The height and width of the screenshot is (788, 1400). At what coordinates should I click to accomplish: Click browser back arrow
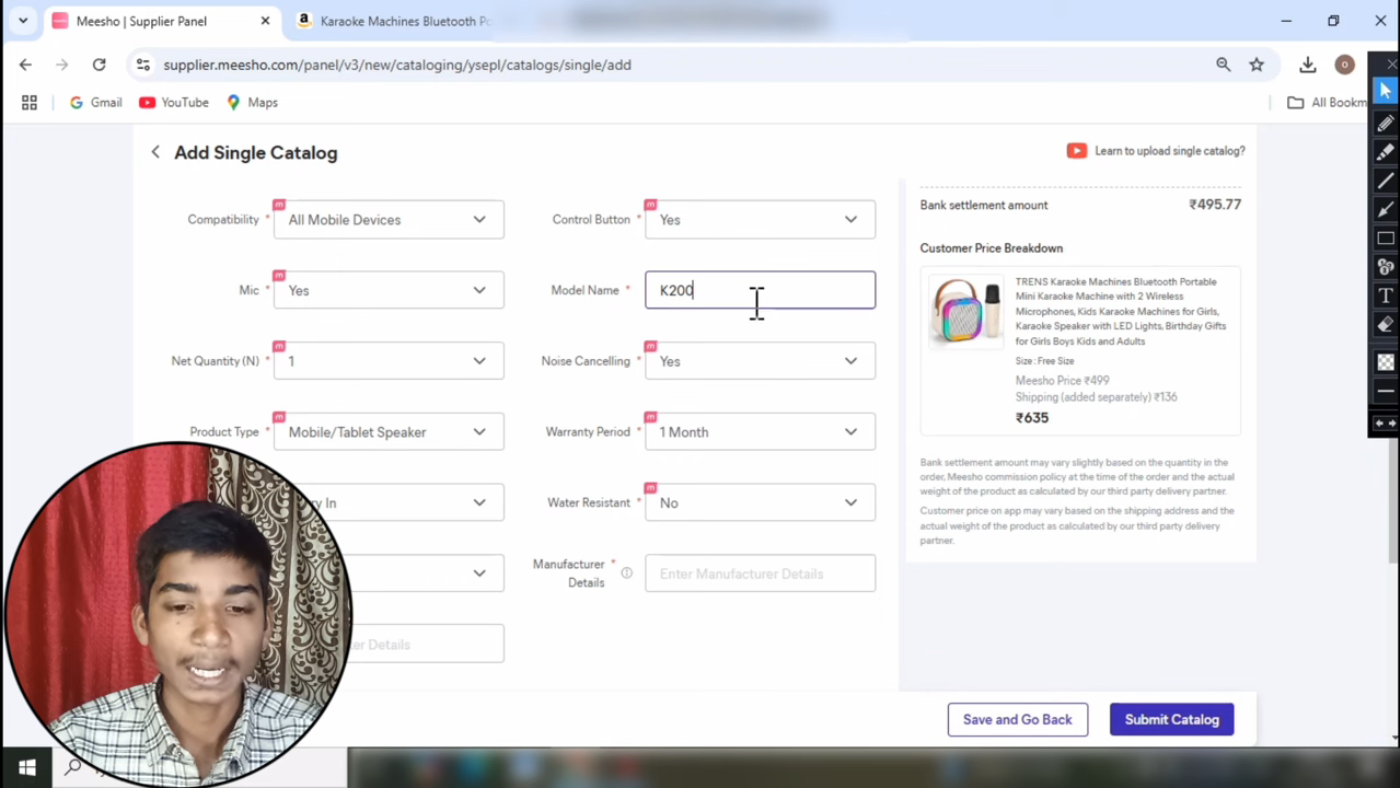(26, 65)
